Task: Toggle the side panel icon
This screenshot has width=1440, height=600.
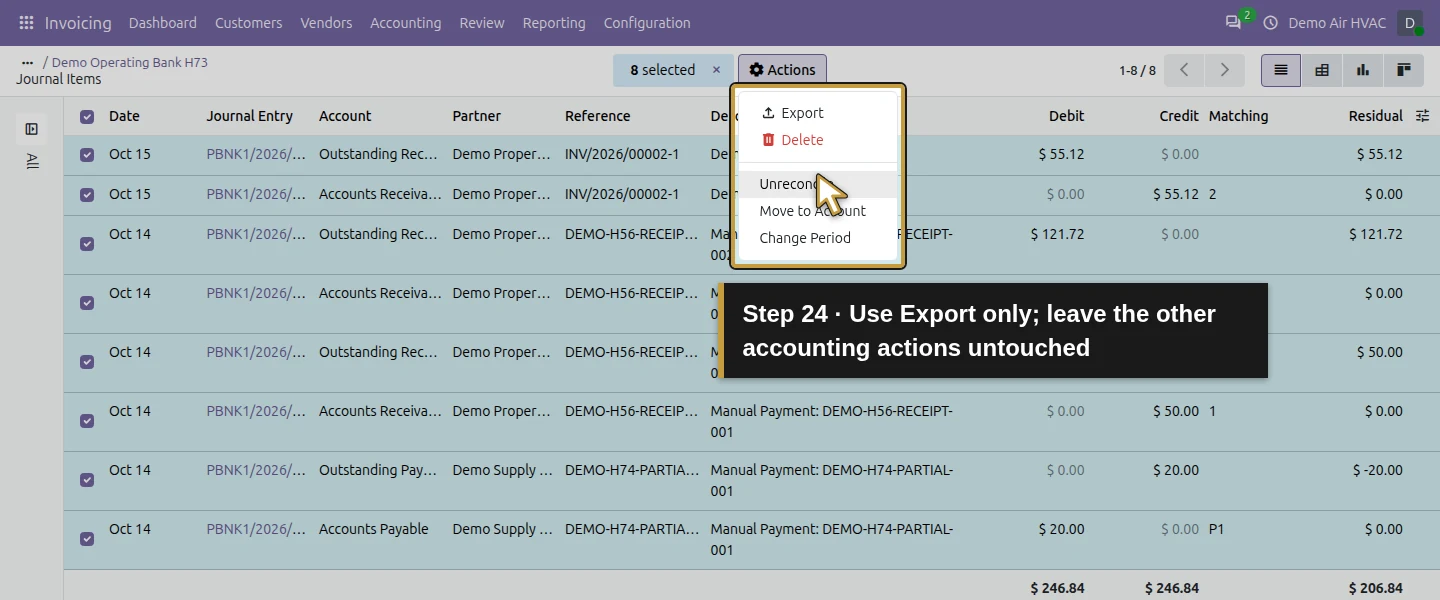Action: (x=31, y=129)
